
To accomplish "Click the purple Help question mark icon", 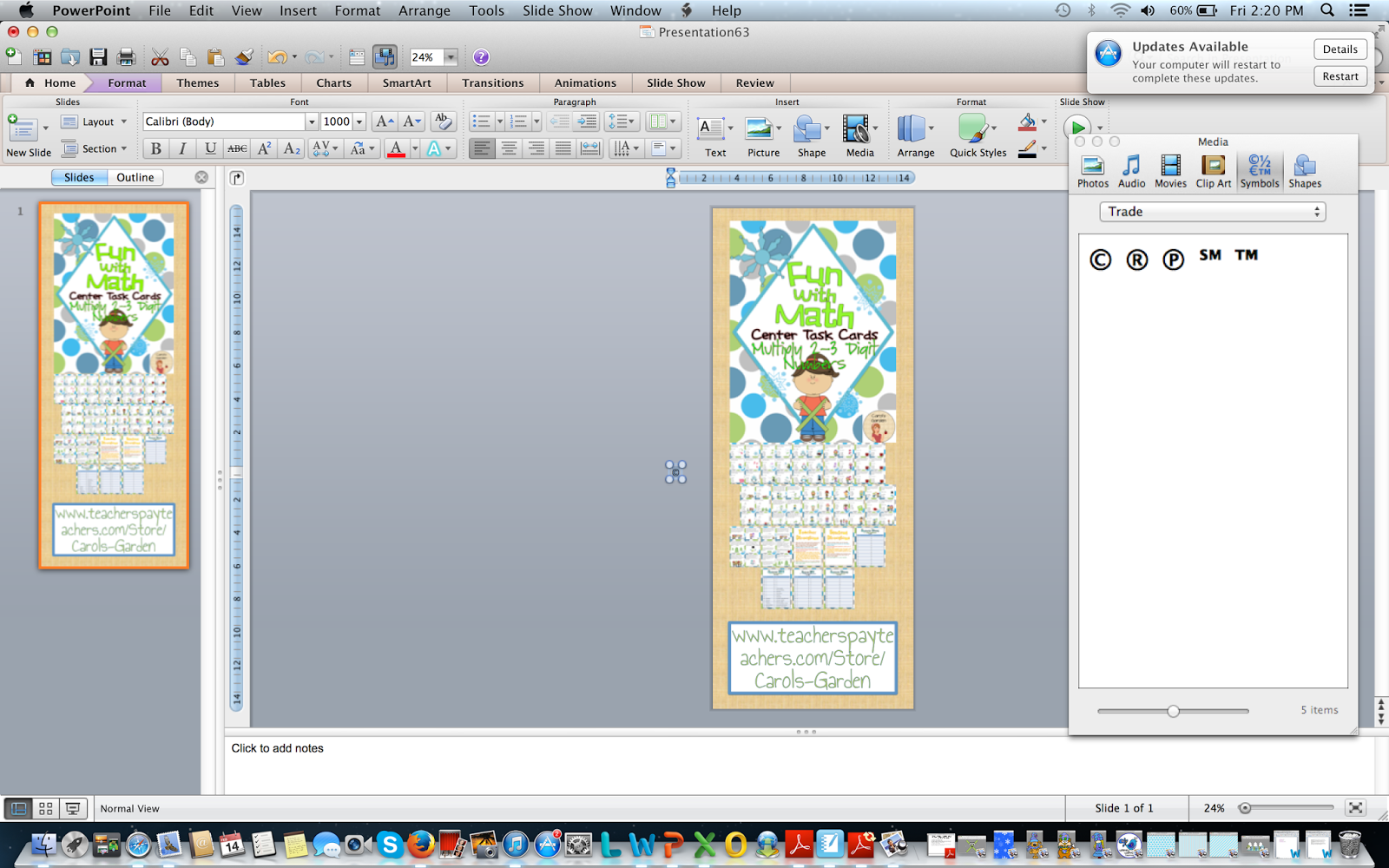I will pyautogui.click(x=481, y=57).
